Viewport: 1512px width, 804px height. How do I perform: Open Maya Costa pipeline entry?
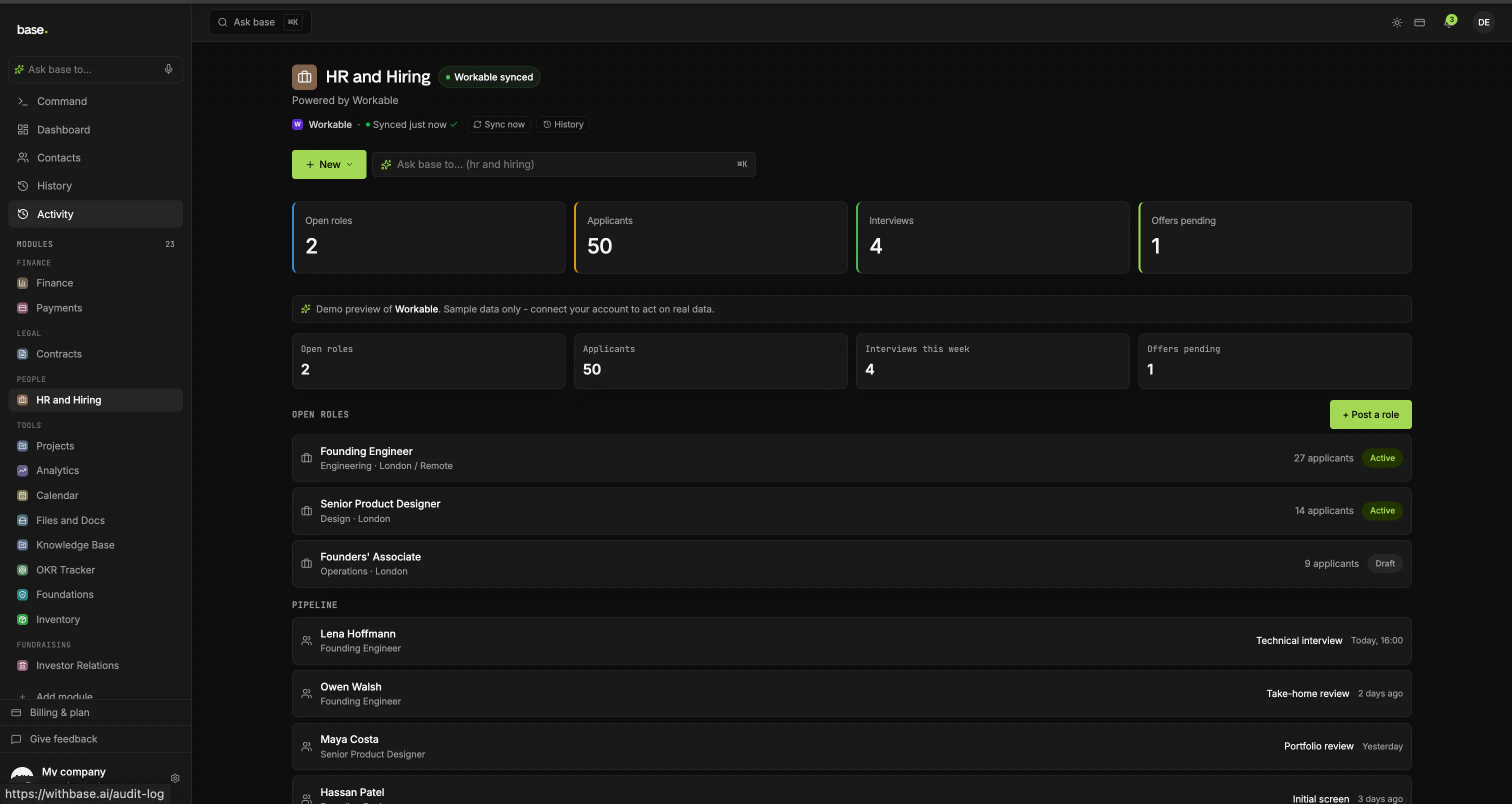coord(851,746)
